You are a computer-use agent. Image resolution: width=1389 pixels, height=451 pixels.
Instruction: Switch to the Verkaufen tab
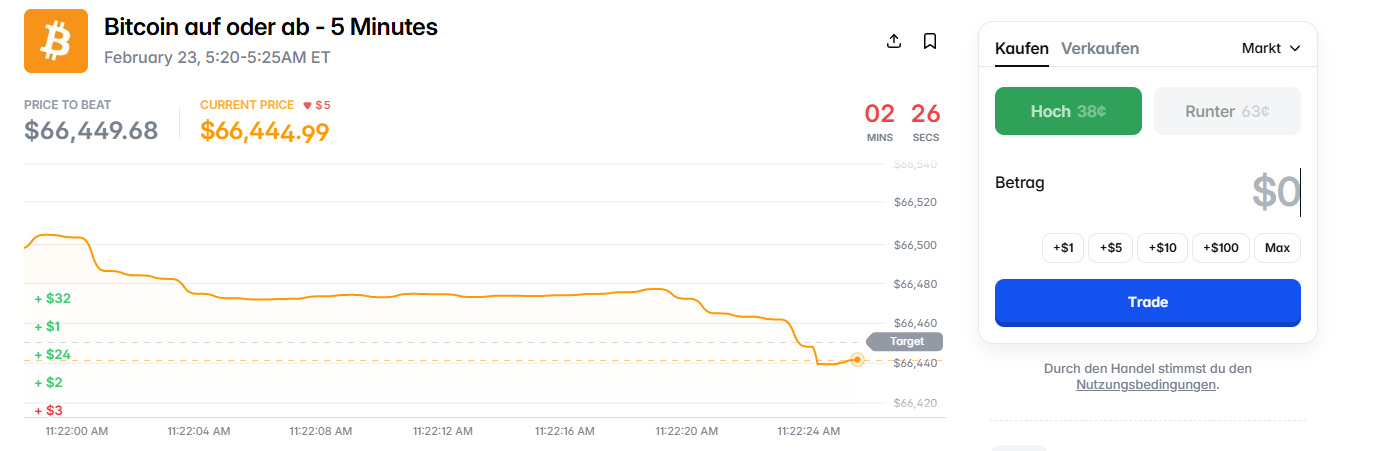click(x=1099, y=48)
